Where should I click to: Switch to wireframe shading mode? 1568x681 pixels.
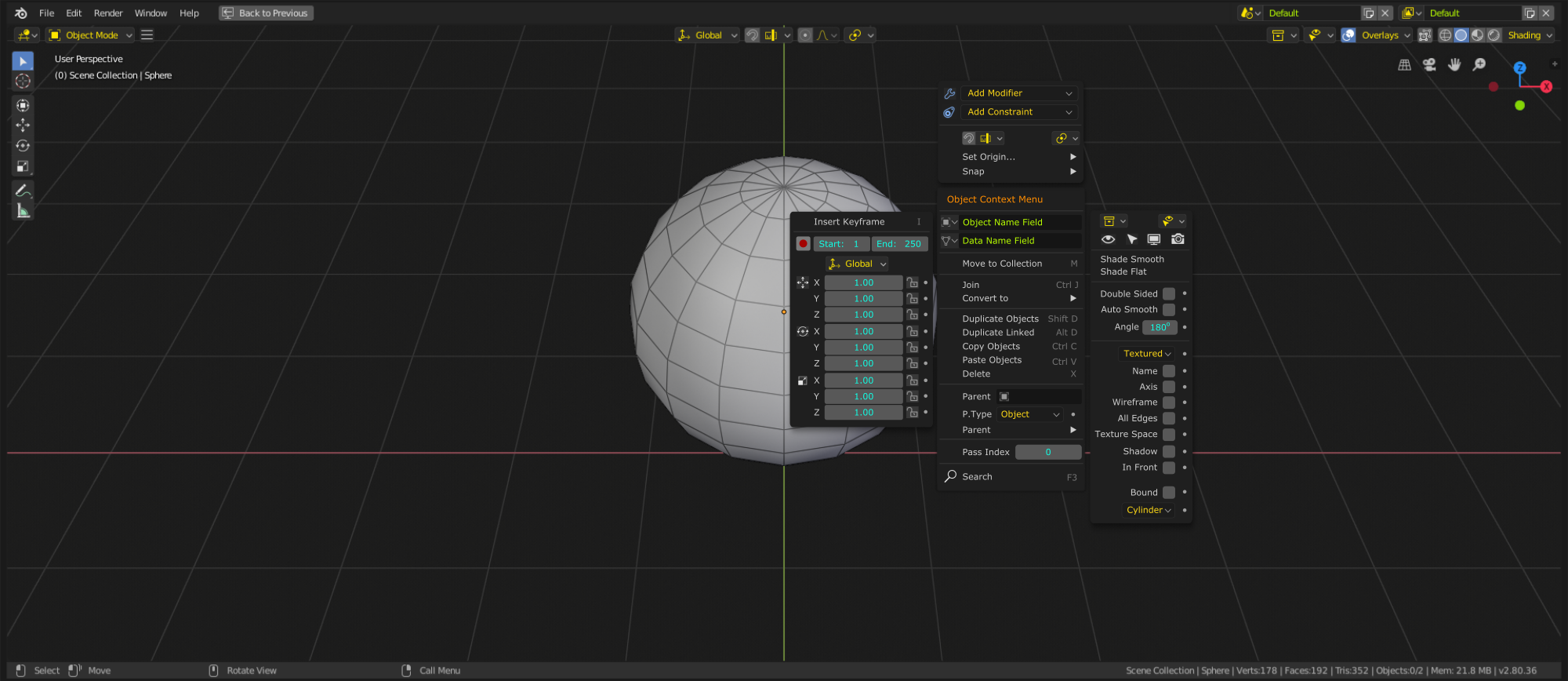click(x=1445, y=35)
